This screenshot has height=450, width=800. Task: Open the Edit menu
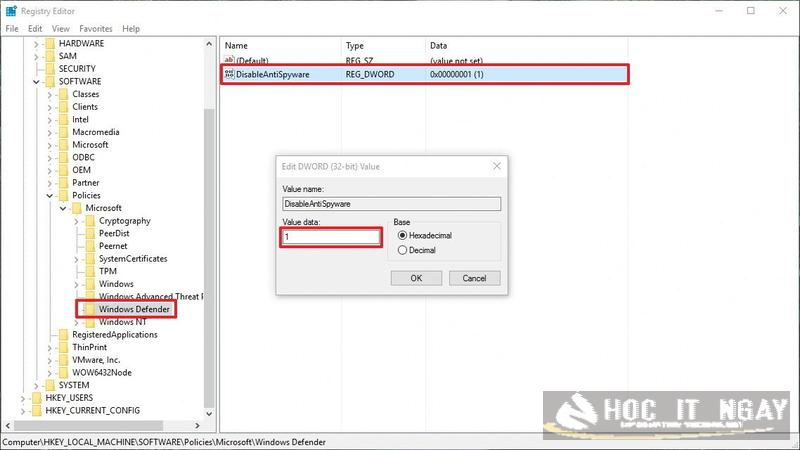click(35, 29)
